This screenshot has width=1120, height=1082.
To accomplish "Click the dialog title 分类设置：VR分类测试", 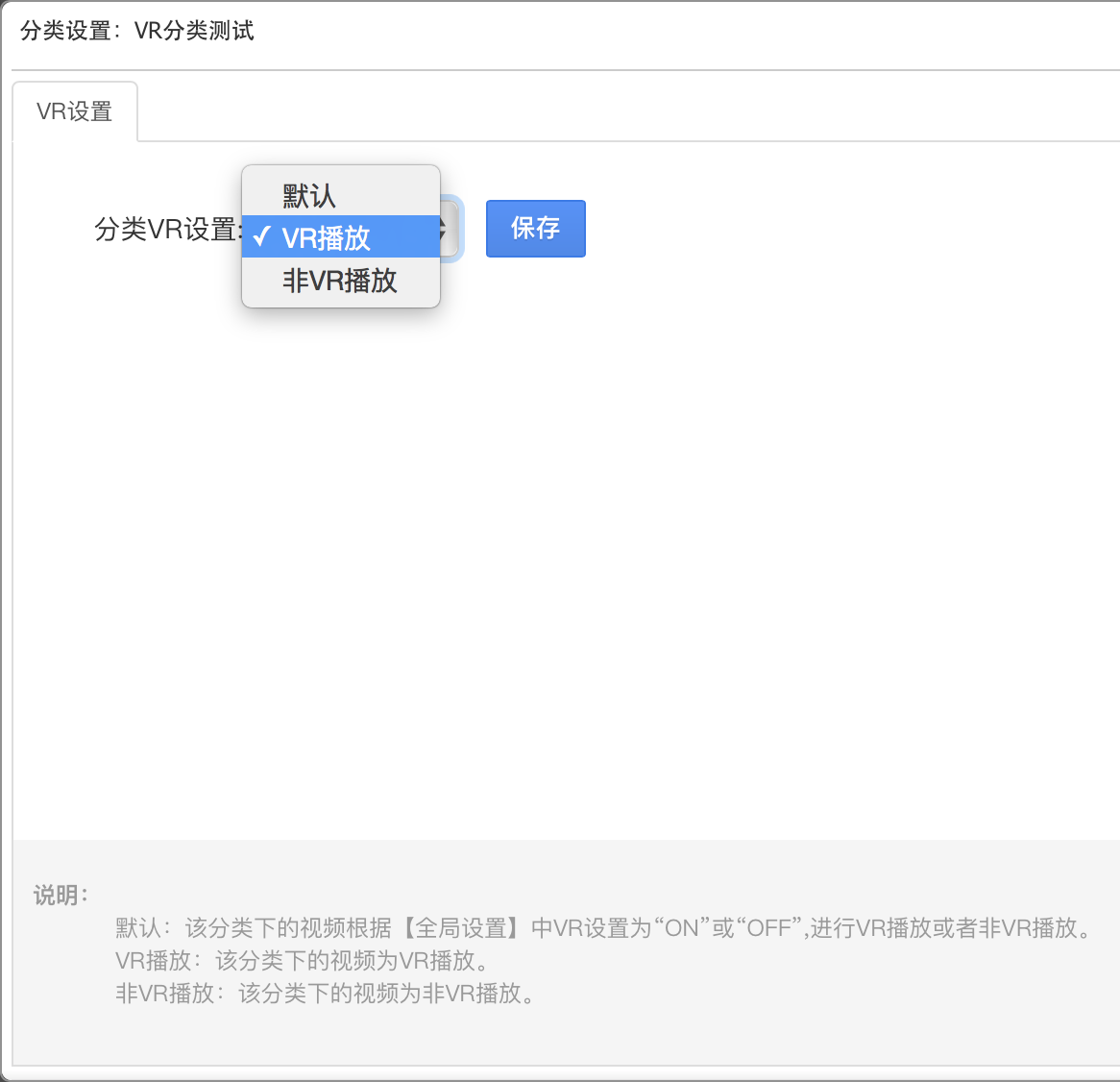I will click(x=136, y=31).
